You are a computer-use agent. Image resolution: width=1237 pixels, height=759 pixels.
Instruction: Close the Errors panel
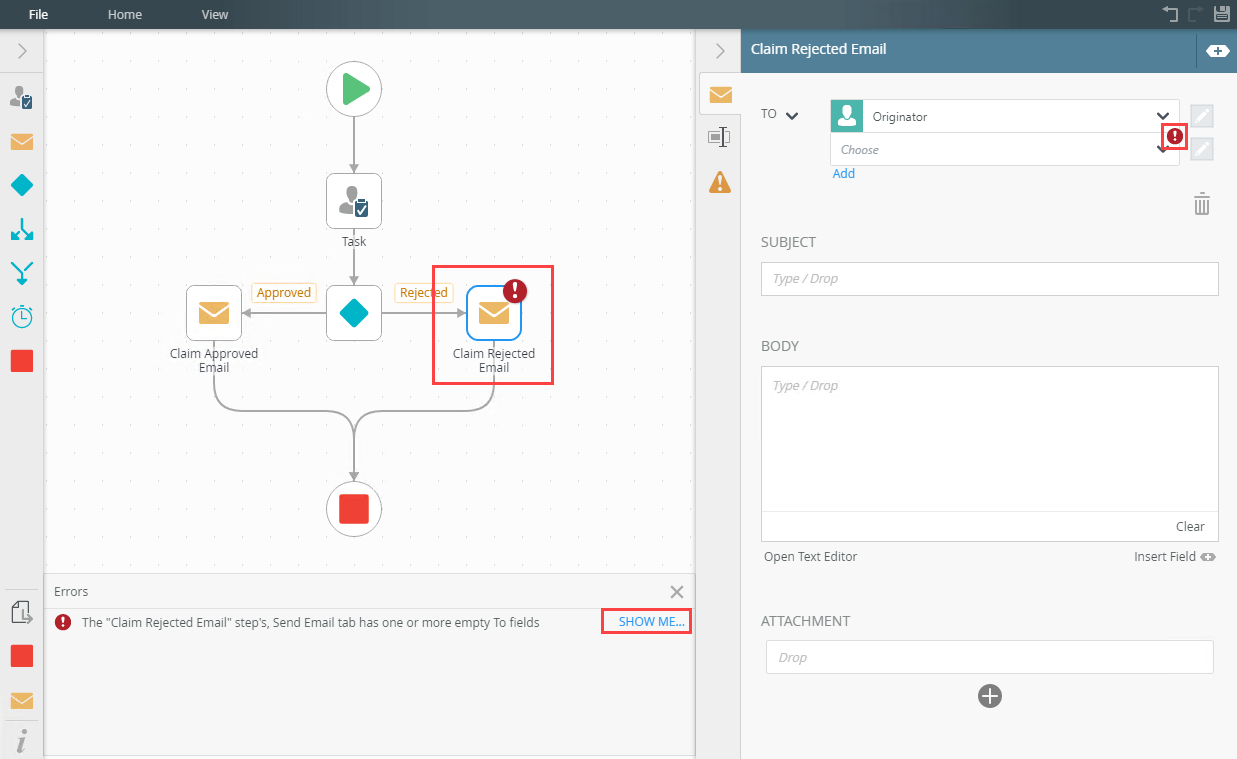677,592
